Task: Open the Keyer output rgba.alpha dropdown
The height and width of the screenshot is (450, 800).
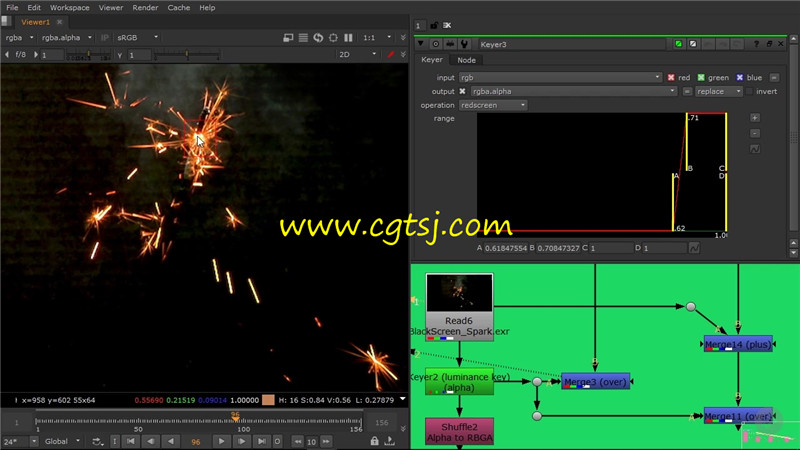Action: click(573, 91)
